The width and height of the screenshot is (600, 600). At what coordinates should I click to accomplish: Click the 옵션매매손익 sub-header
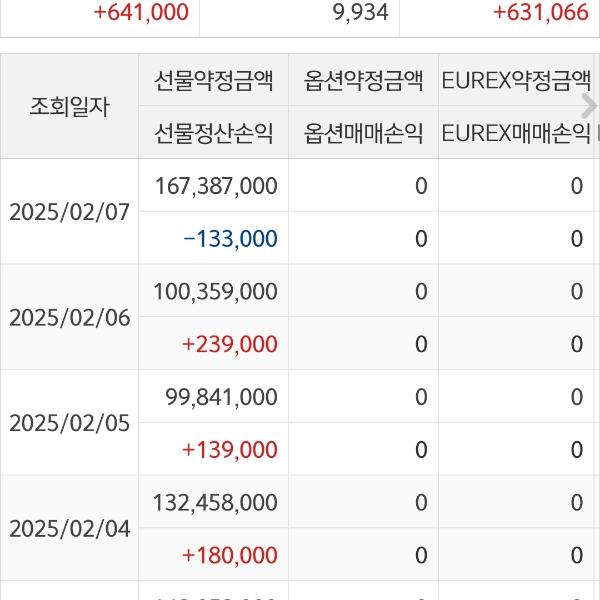[363, 133]
